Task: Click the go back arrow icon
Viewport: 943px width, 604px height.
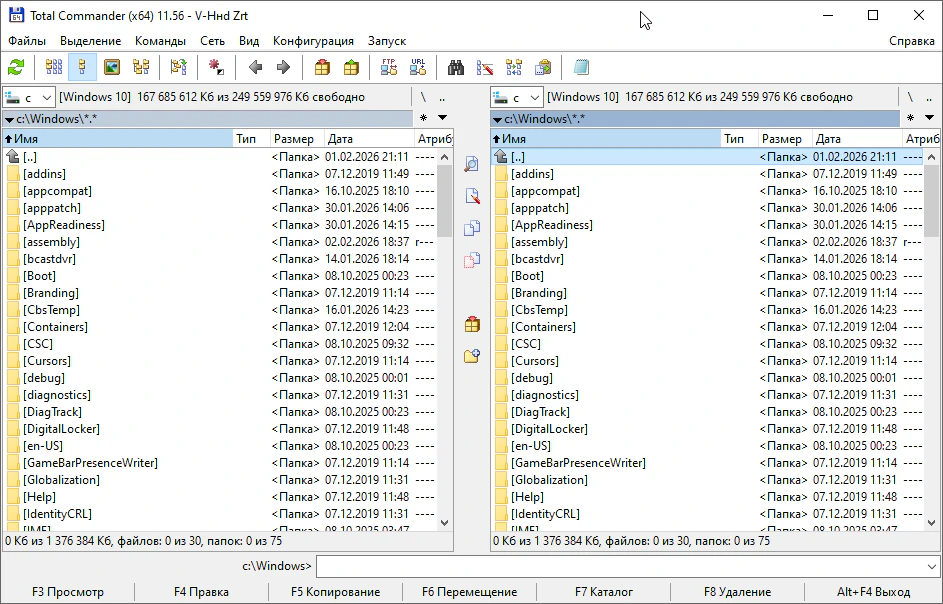Action: coord(255,68)
